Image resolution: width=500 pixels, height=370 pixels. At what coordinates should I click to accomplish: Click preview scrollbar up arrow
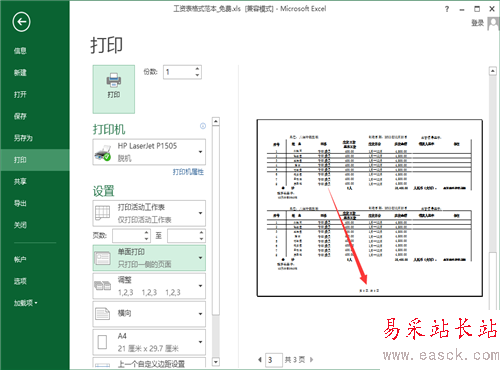[x=493, y=71]
